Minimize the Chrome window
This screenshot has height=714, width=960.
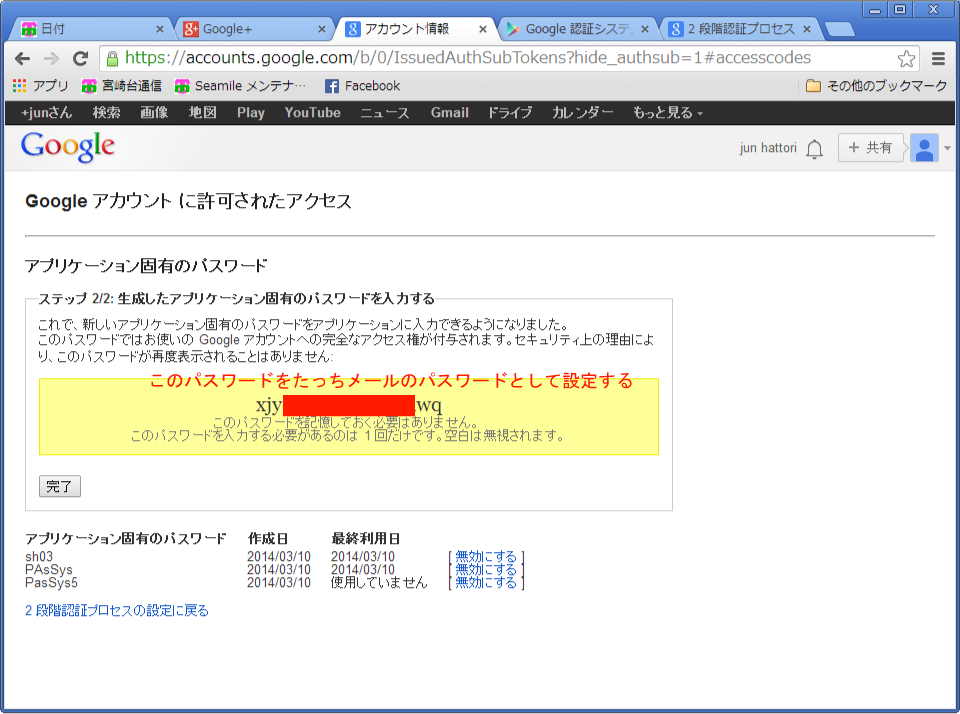pyautogui.click(x=875, y=10)
